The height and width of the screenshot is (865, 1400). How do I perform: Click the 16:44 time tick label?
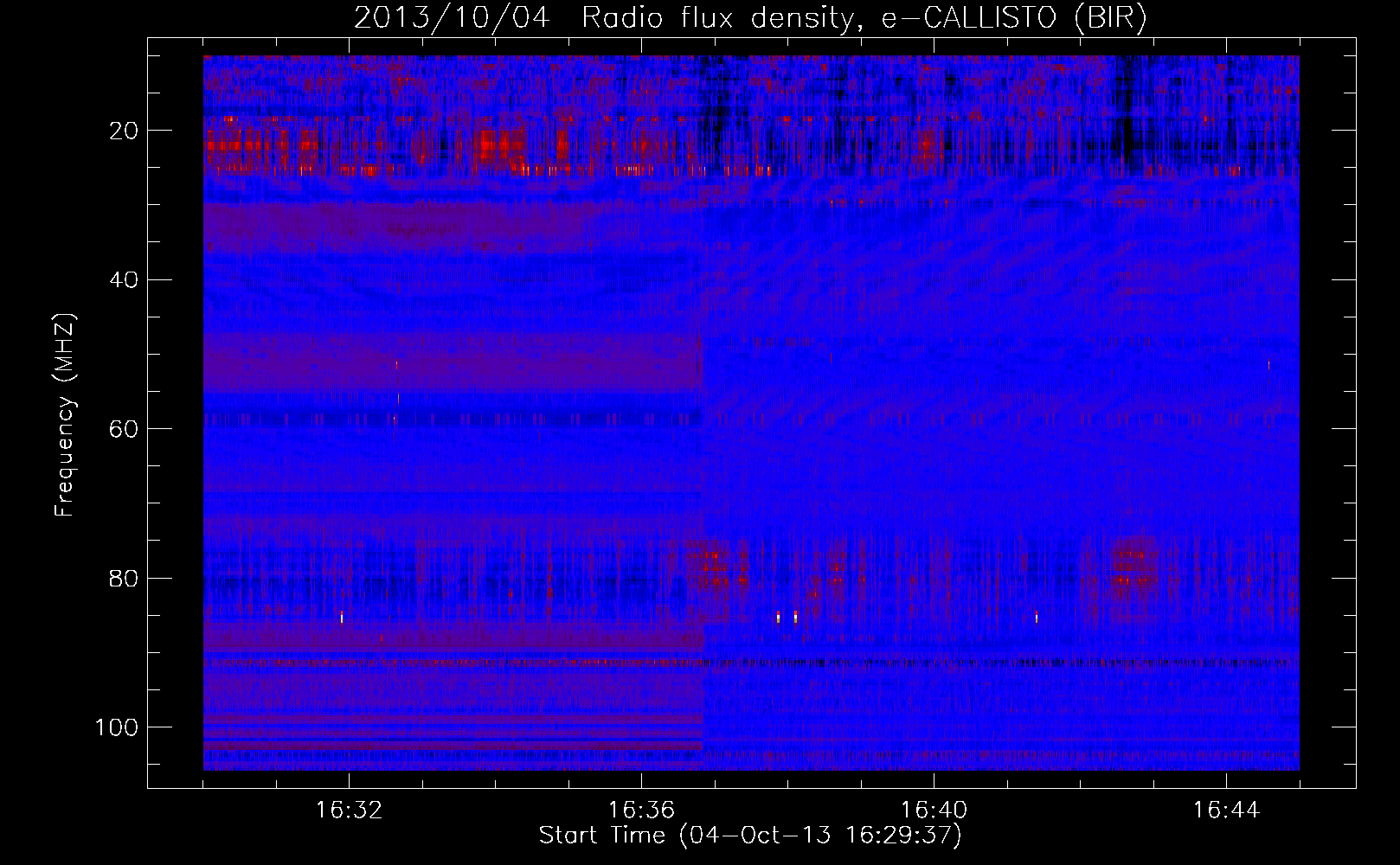(1226, 811)
